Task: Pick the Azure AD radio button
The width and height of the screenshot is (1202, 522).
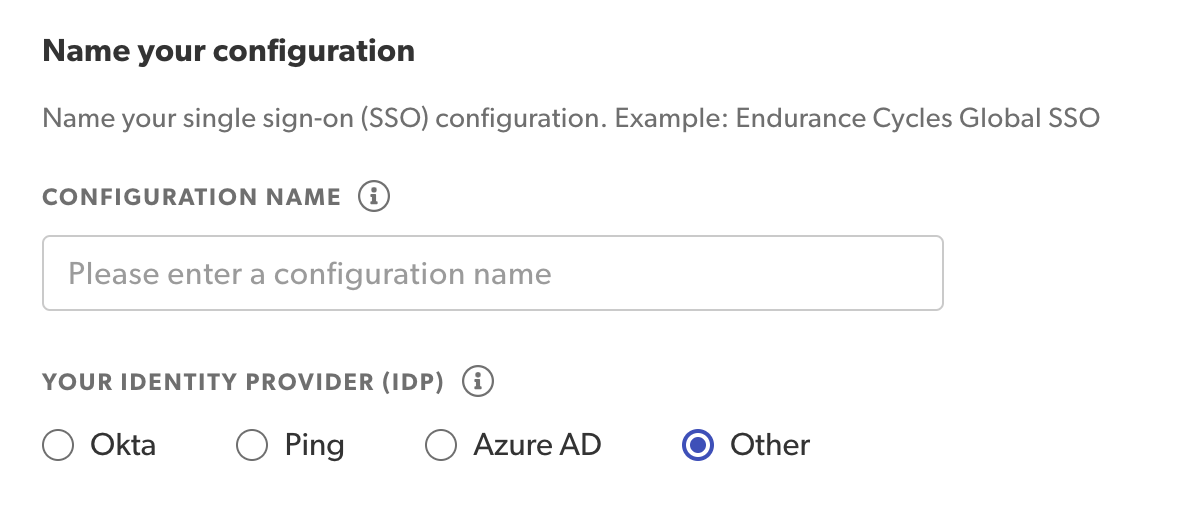Action: click(x=441, y=445)
